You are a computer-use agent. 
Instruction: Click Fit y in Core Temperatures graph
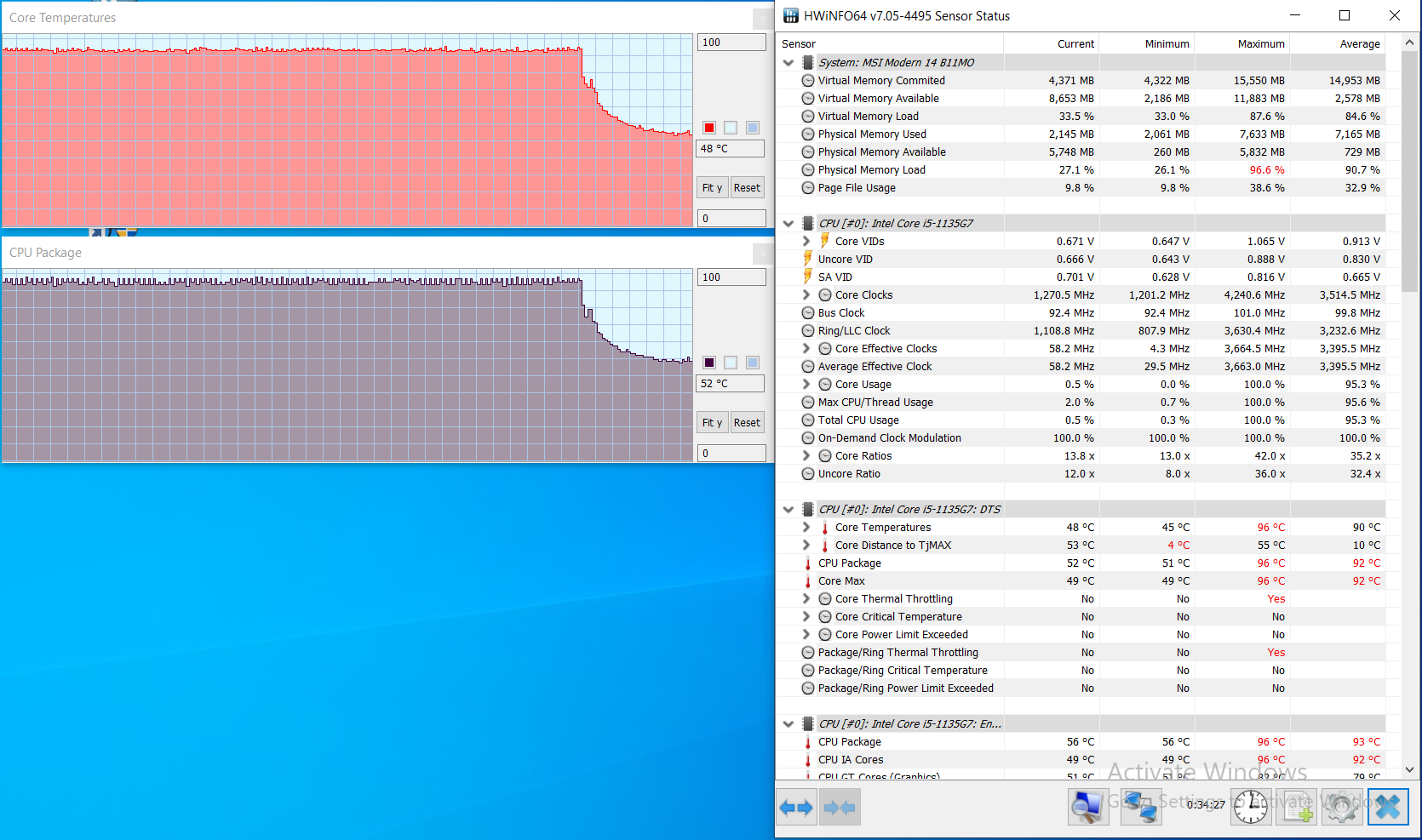713,187
